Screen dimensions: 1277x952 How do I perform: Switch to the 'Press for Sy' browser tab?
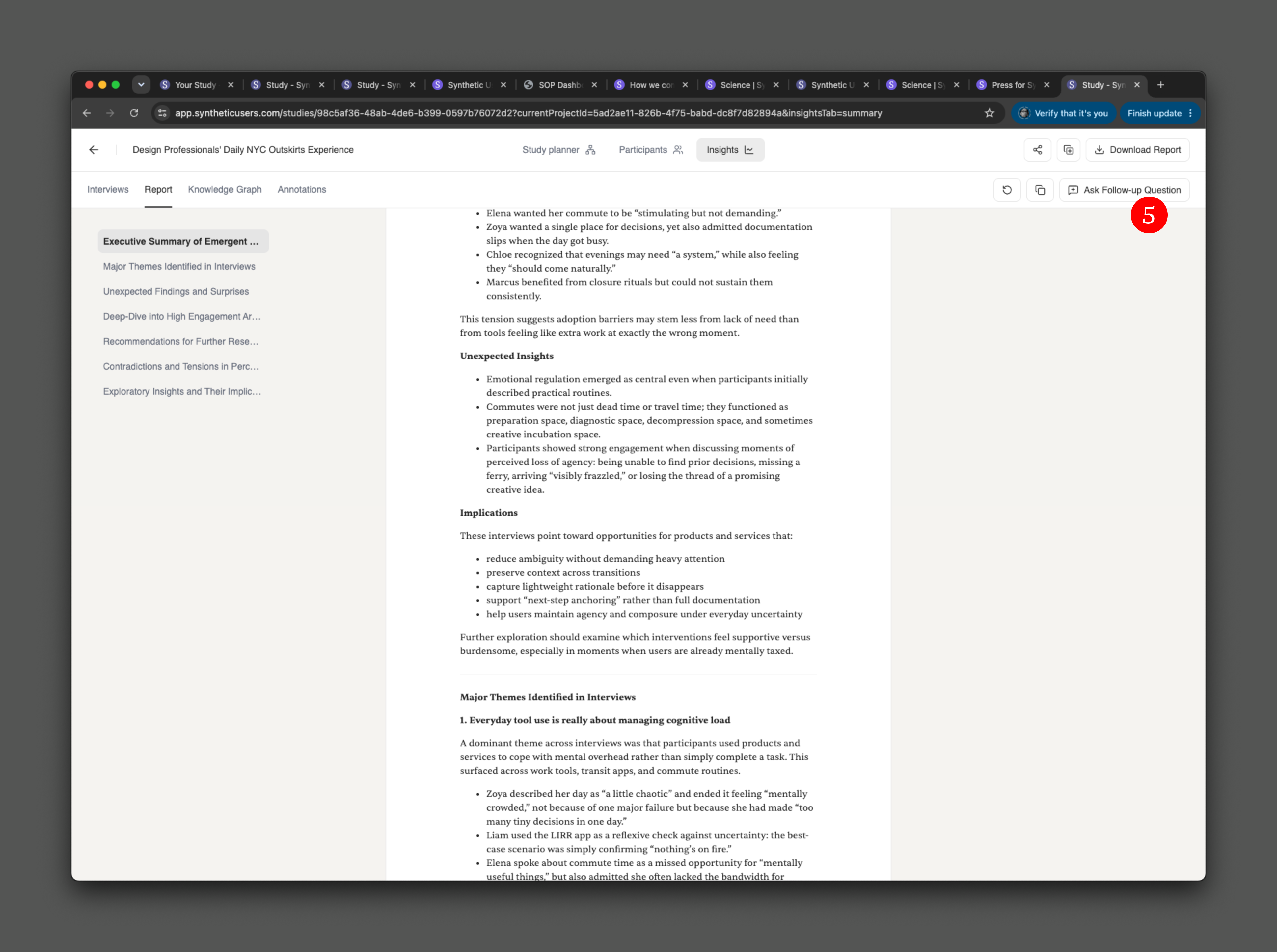coord(1014,85)
